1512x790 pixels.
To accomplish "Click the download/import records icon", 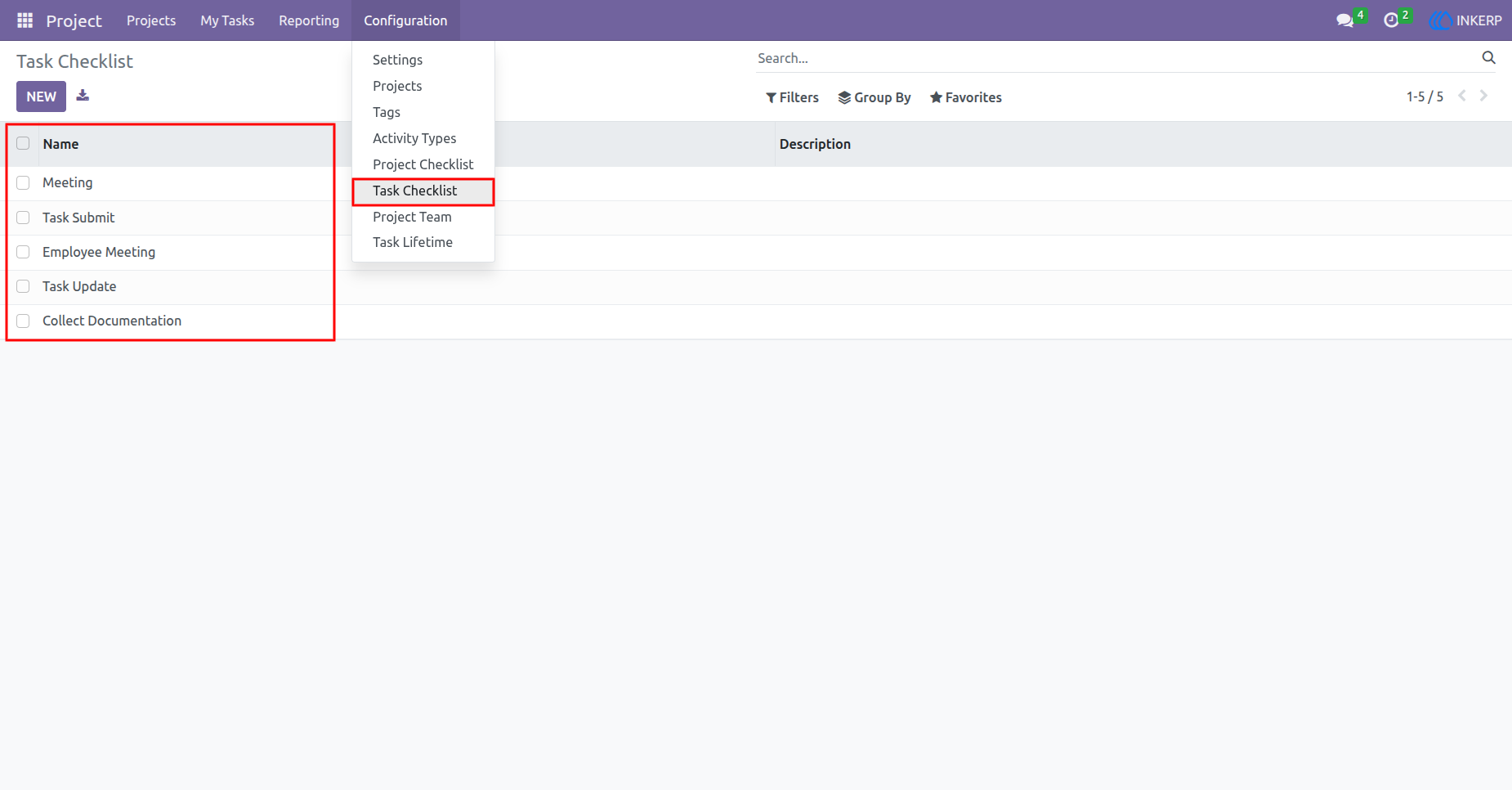I will [83, 96].
